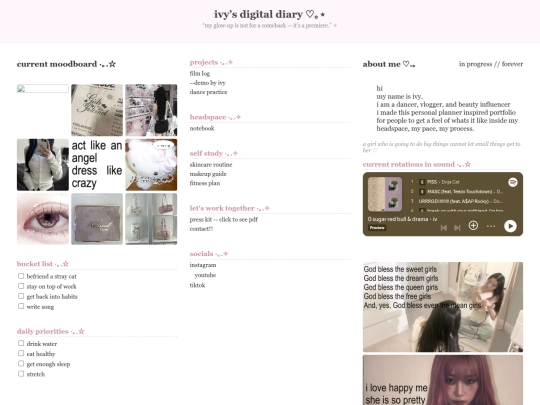Skip to next track in Spotify embed

click(457, 228)
